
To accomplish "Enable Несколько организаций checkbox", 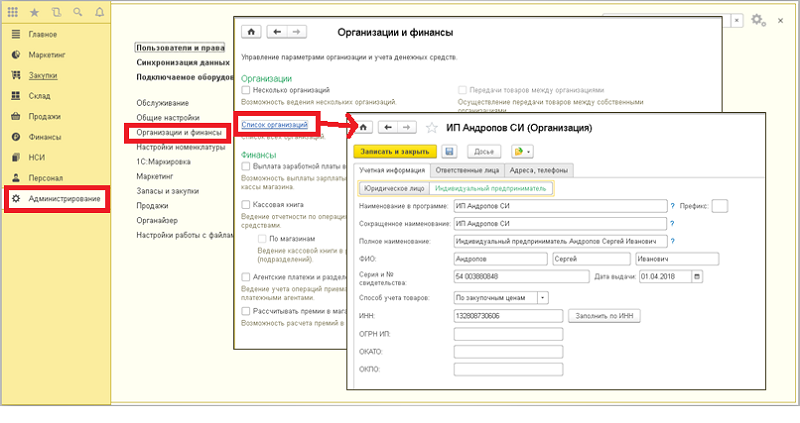I will pos(246,90).
